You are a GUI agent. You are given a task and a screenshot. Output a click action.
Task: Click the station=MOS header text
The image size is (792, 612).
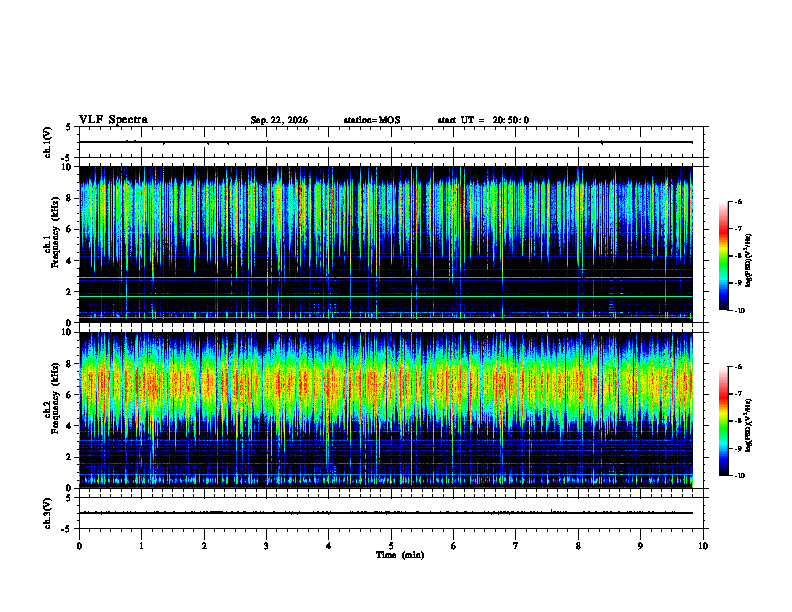[x=372, y=120]
